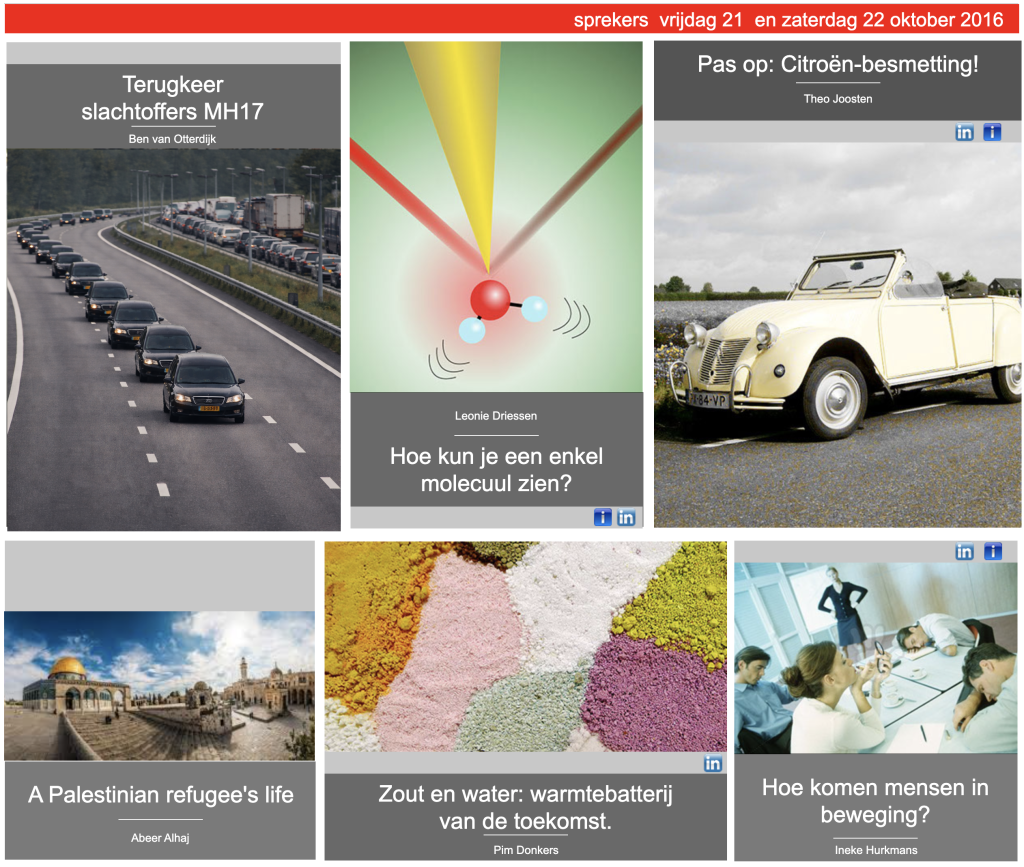Viewport: 1024px width, 867px height.
Task: Open the info icon under Leonie Driessen's talk
Action: tap(602, 517)
